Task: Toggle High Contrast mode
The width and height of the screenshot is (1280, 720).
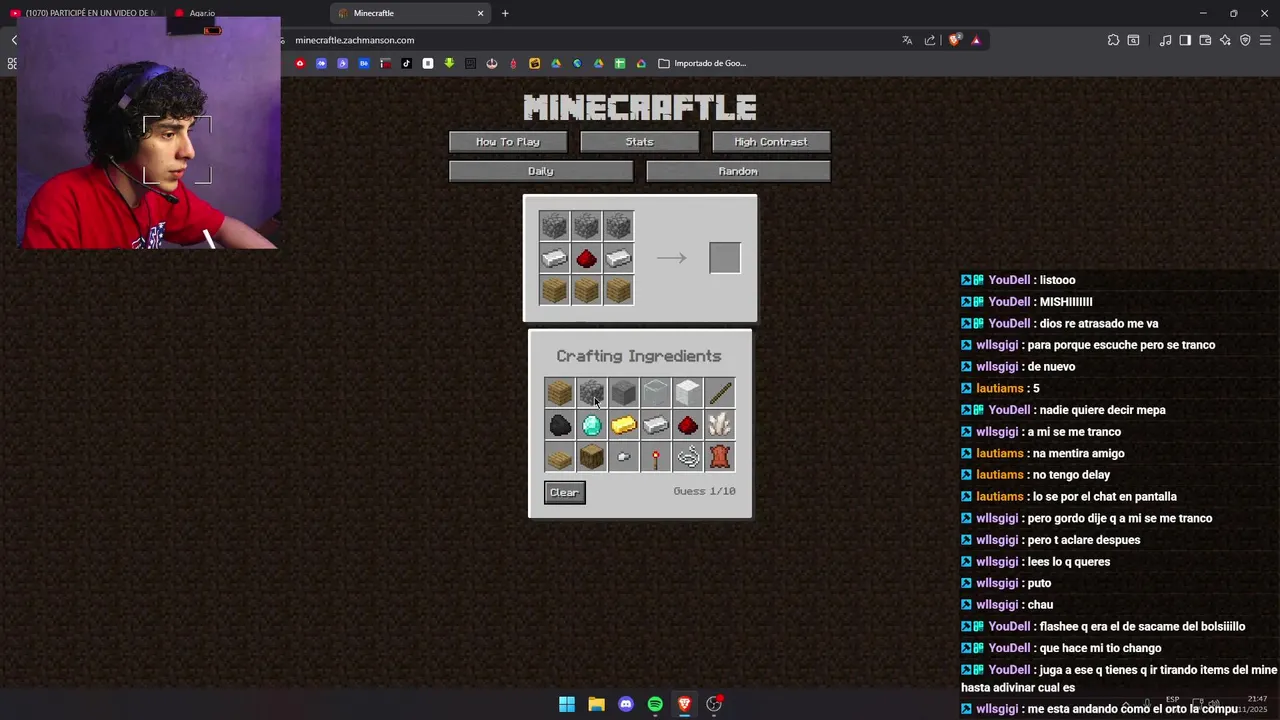Action: 771,142
